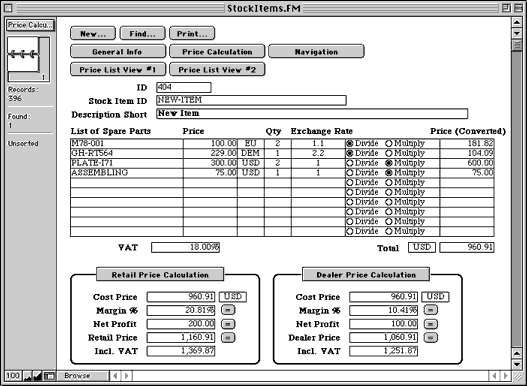Click the vertical scrollbar thumb
This screenshot has height=386, width=527.
click(517, 44)
